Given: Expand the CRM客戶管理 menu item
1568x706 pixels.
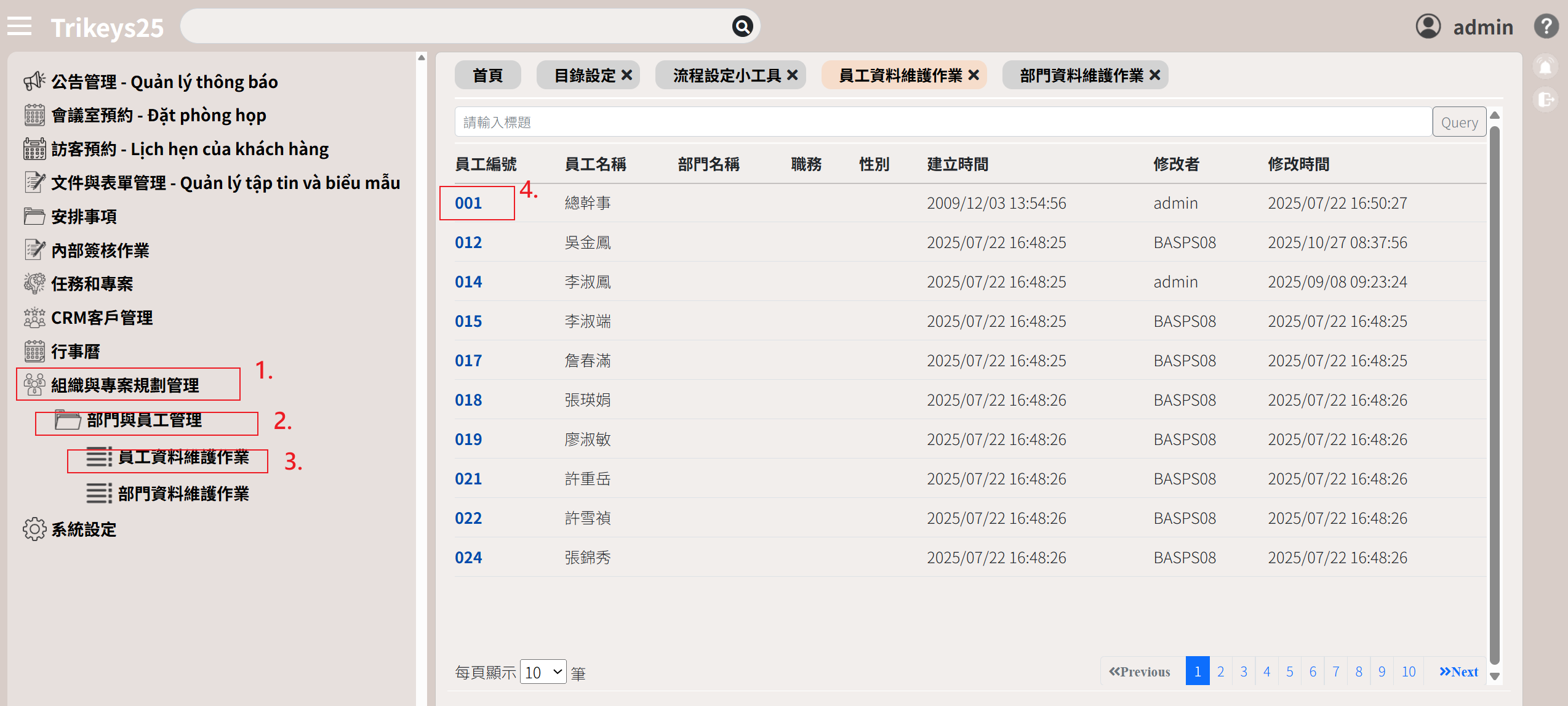Looking at the screenshot, I should point(102,318).
